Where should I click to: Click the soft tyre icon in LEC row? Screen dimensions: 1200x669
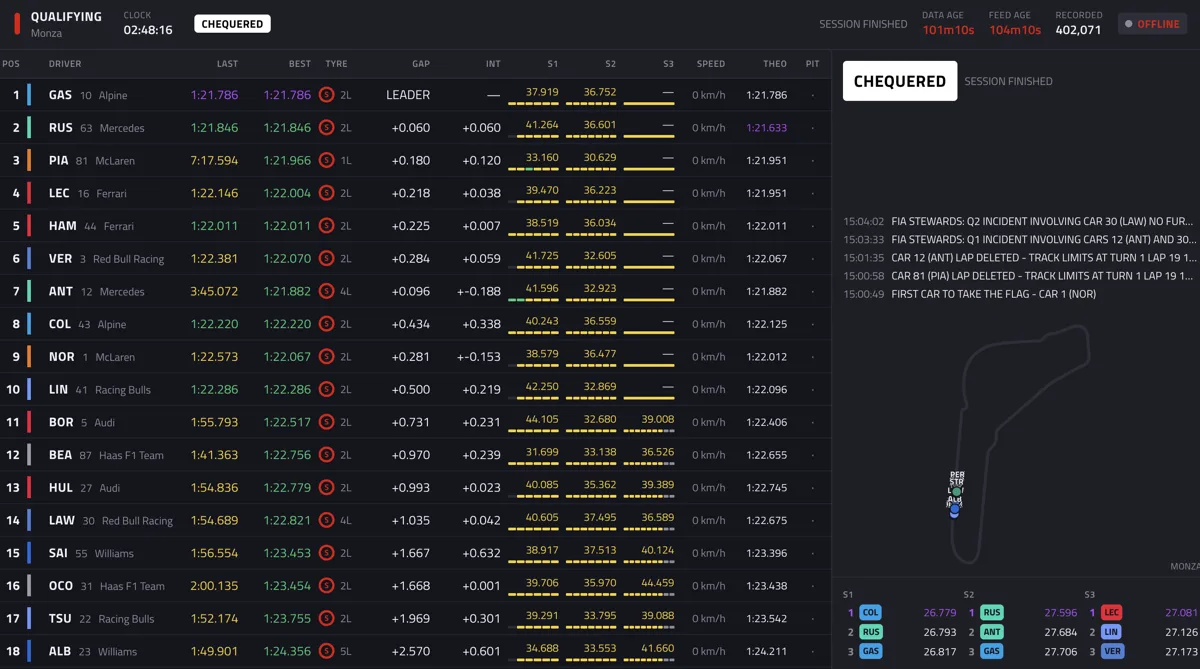coord(326,193)
